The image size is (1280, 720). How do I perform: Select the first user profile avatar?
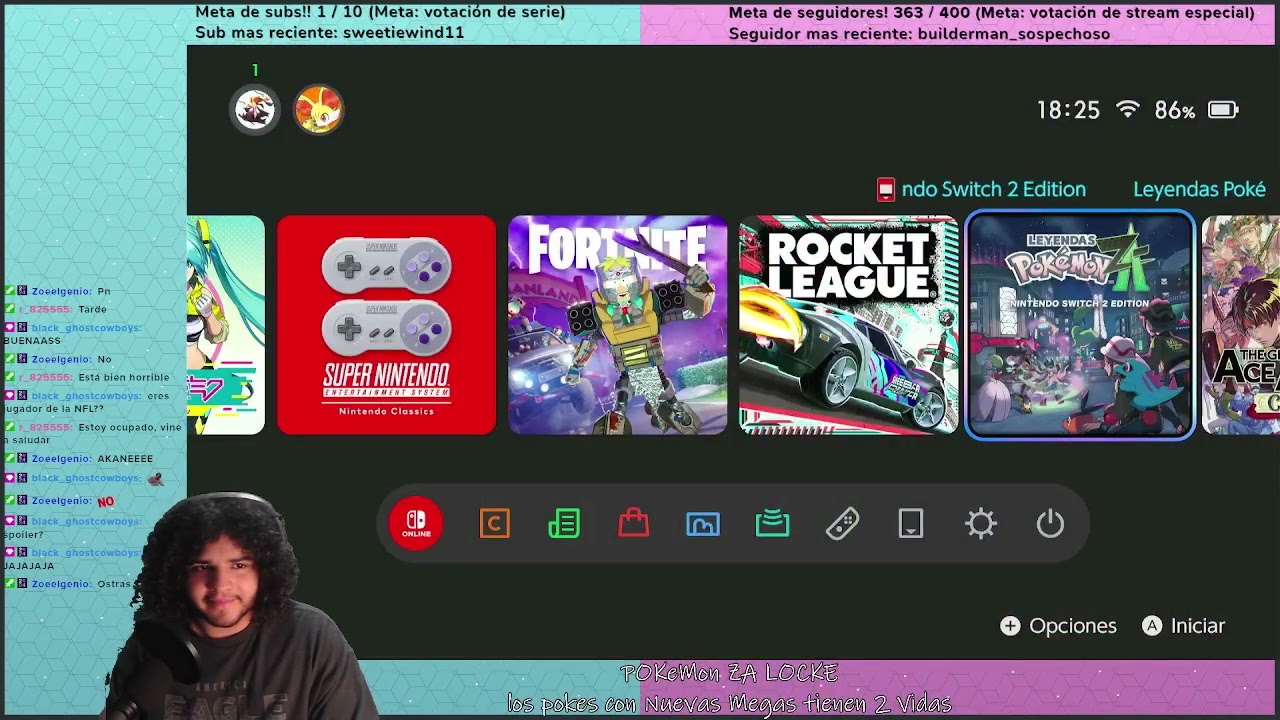[255, 109]
